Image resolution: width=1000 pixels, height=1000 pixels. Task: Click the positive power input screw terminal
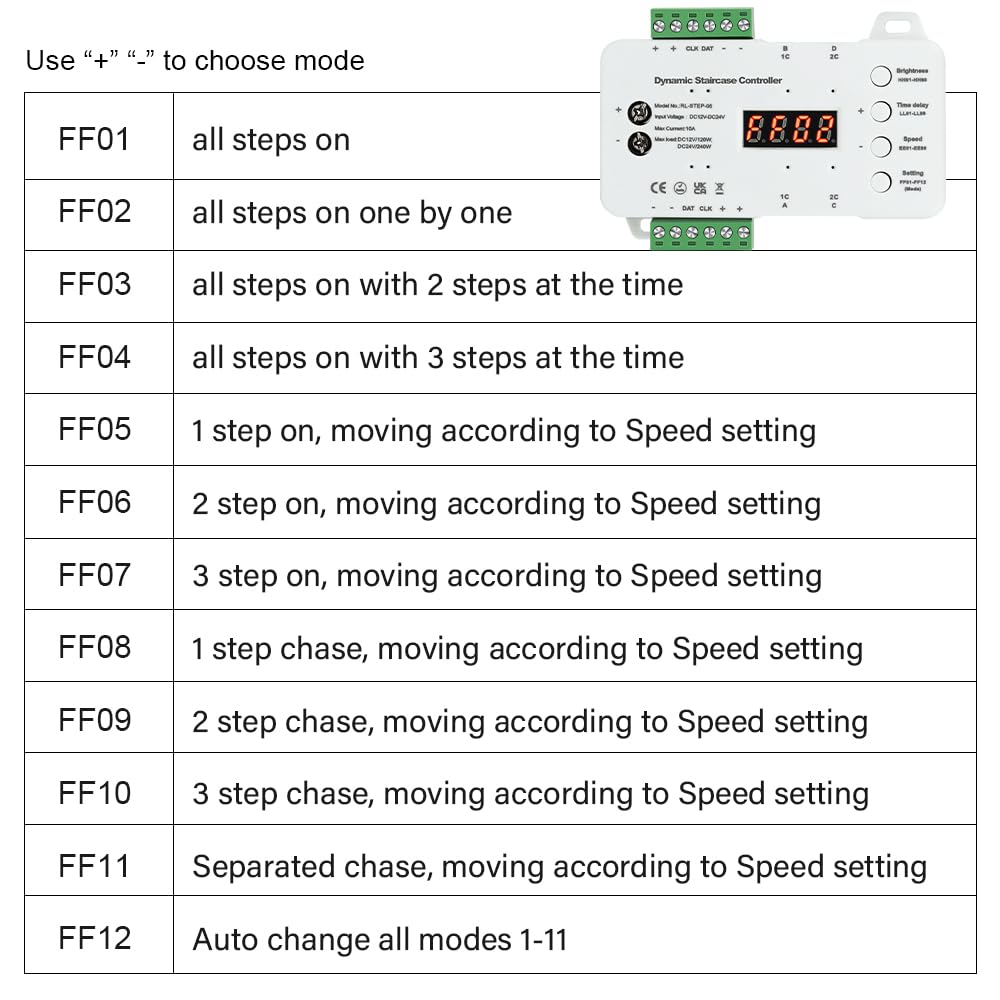click(639, 112)
